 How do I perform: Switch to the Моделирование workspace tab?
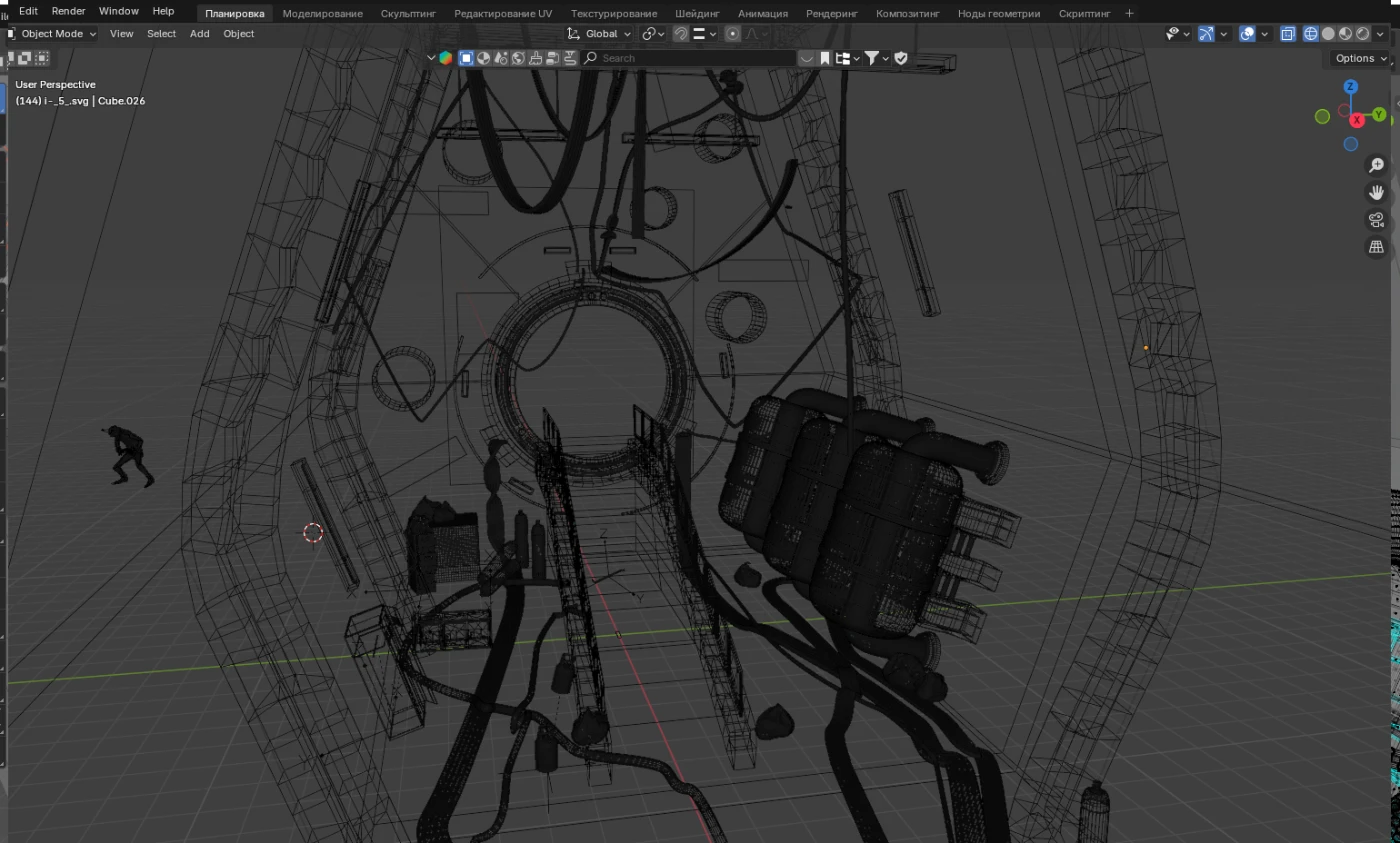pyautogui.click(x=322, y=13)
